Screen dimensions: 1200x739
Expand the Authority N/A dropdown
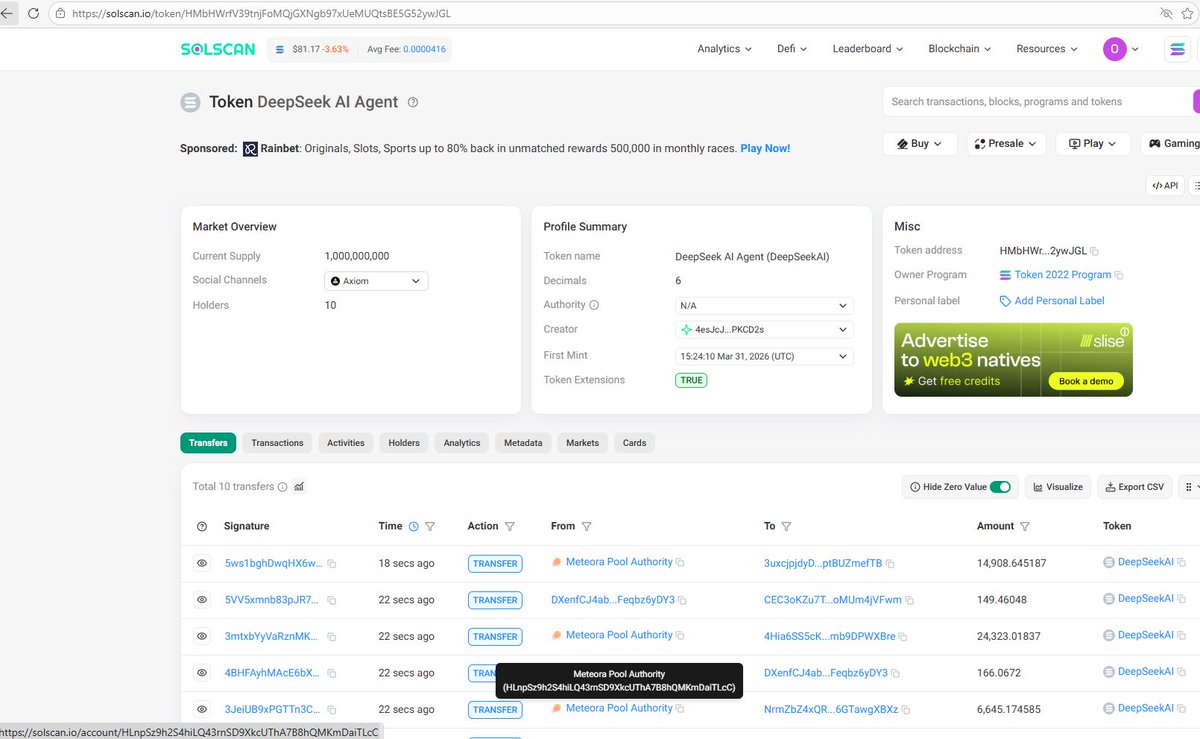(x=765, y=305)
